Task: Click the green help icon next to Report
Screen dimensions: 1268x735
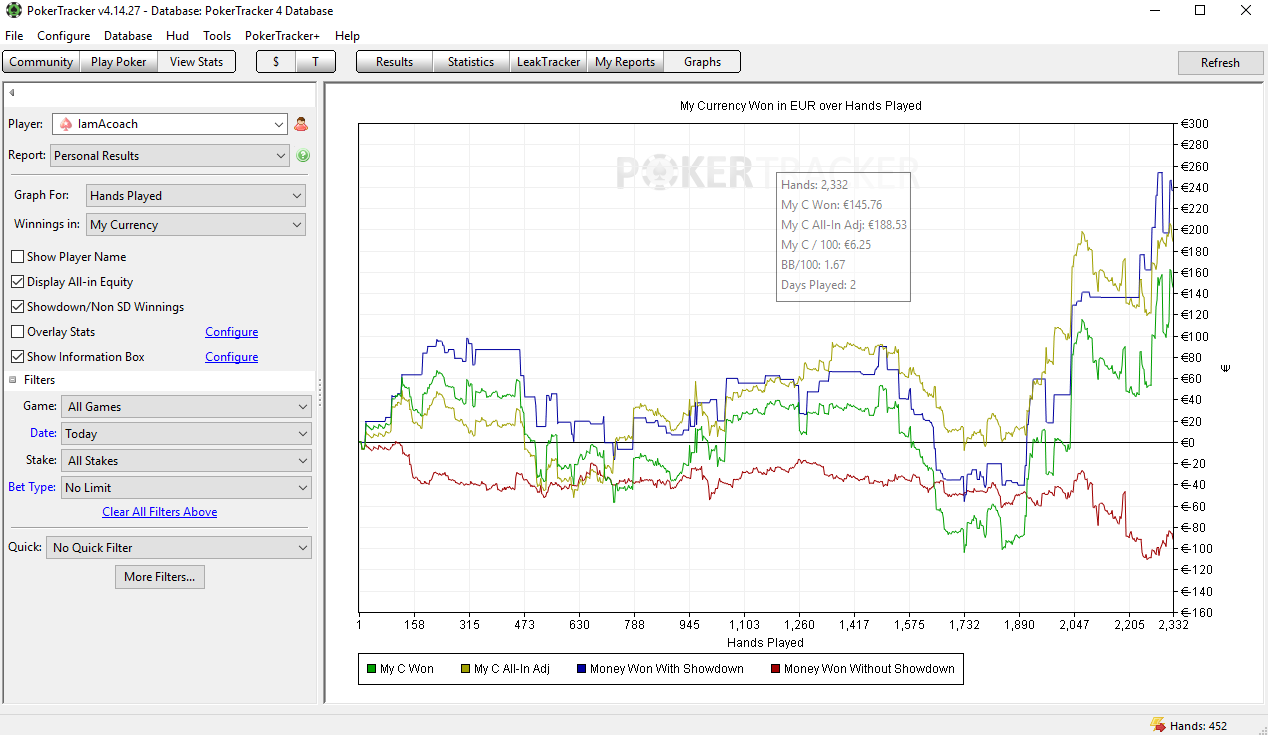Action: [303, 155]
